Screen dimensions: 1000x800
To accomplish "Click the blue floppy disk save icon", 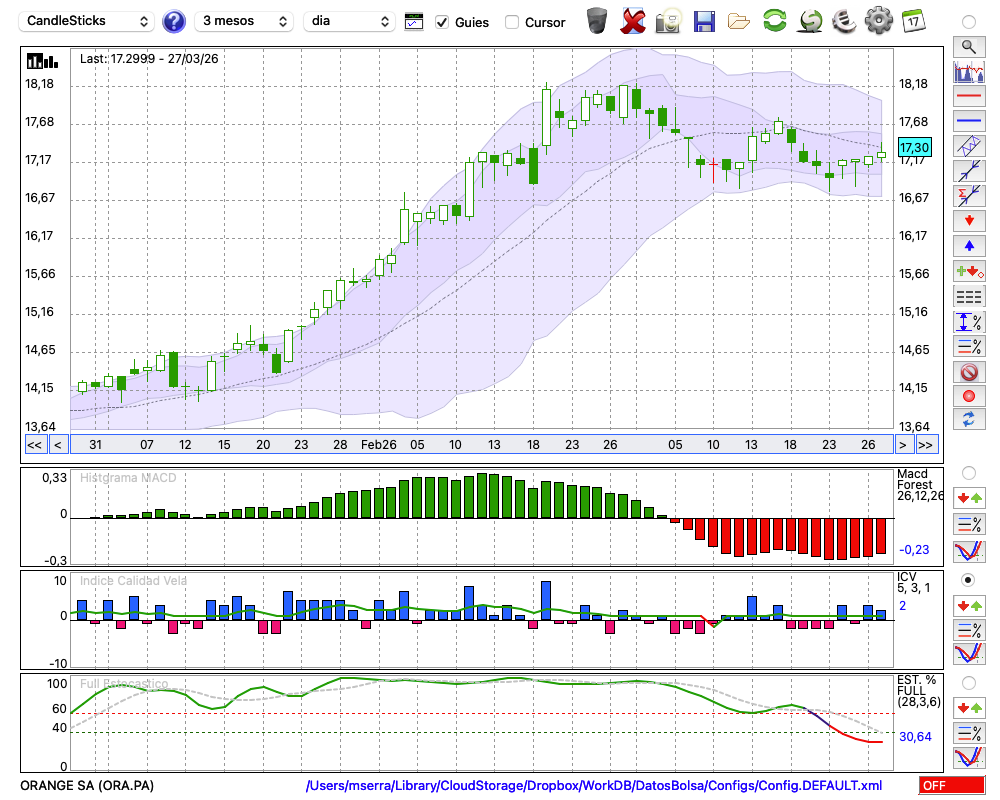I will click(x=704, y=21).
